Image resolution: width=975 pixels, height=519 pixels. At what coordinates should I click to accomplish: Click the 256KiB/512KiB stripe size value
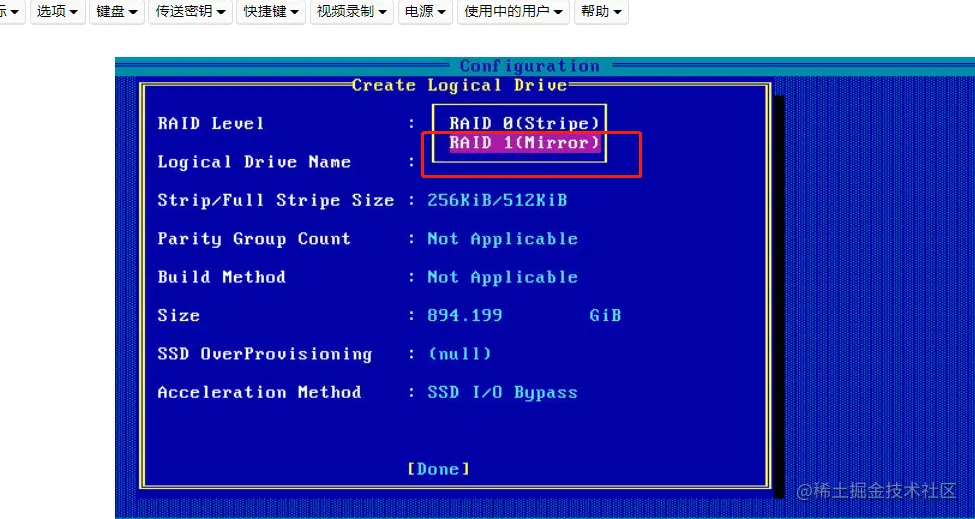pos(497,200)
